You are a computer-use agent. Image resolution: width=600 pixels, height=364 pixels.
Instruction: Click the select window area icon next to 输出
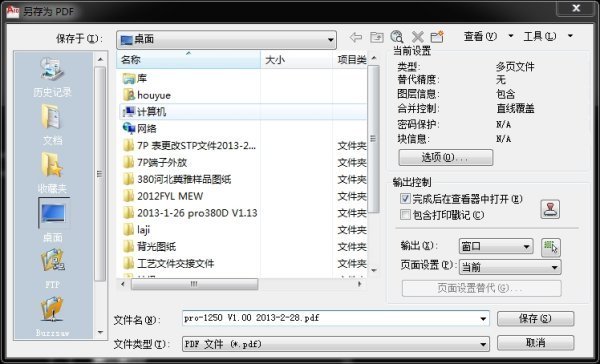pyautogui.click(x=551, y=247)
